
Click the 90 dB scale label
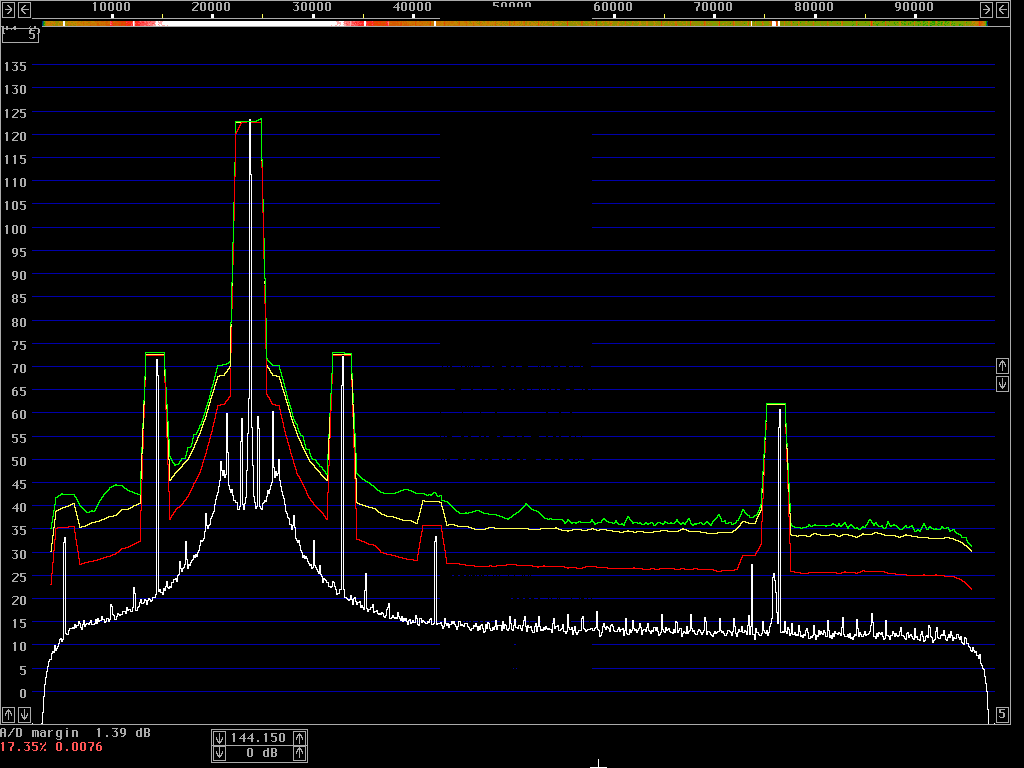tap(19, 276)
